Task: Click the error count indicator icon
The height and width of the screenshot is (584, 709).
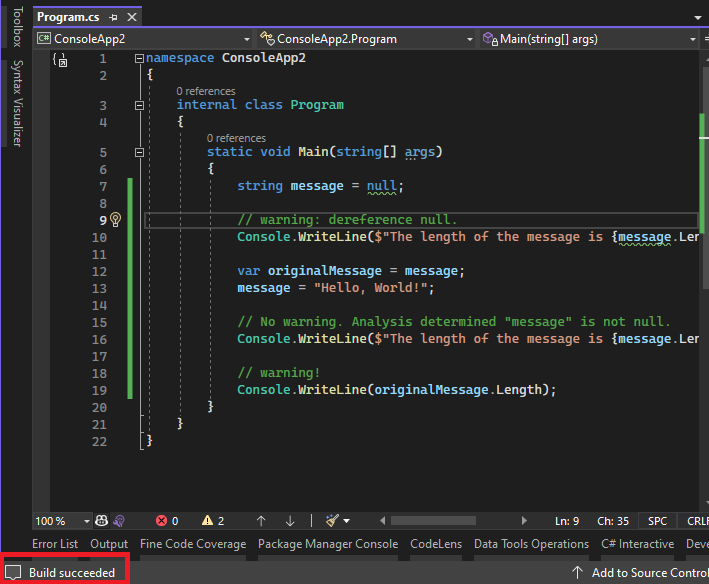Action: pyautogui.click(x=162, y=521)
